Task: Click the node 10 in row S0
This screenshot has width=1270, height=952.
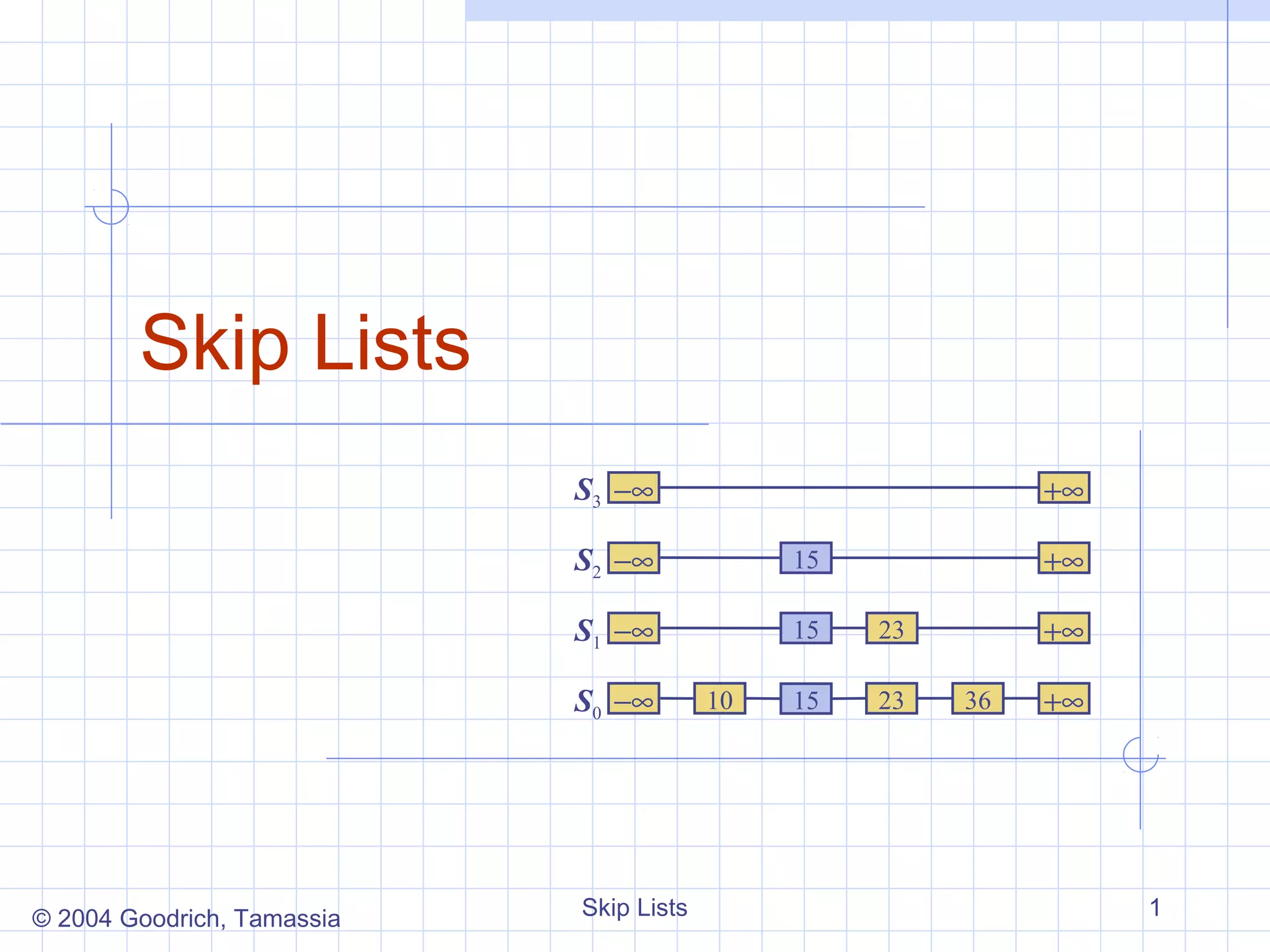Action: point(719,699)
